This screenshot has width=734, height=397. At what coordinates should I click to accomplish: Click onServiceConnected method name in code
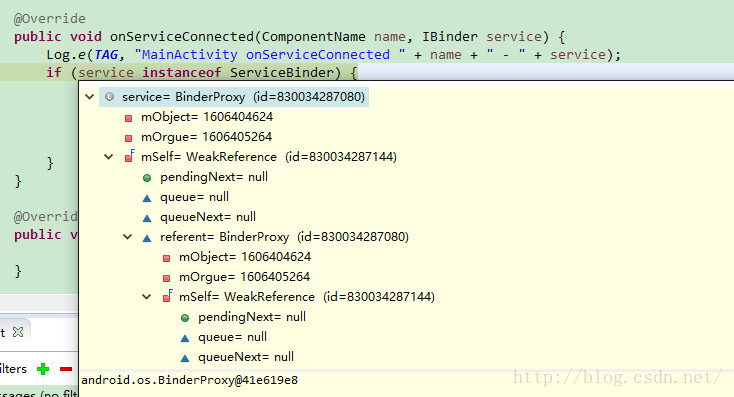(x=182, y=37)
